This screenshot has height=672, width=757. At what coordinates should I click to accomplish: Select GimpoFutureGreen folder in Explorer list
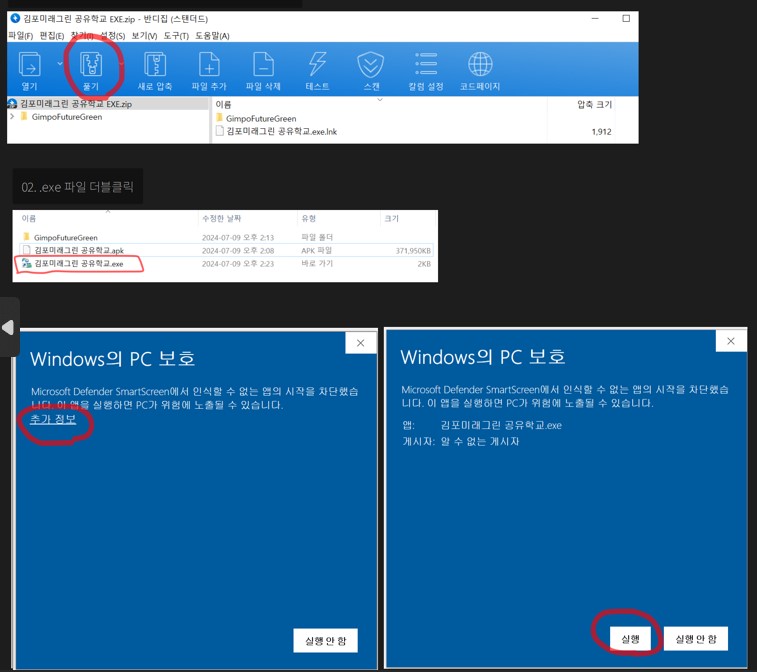tap(66, 238)
